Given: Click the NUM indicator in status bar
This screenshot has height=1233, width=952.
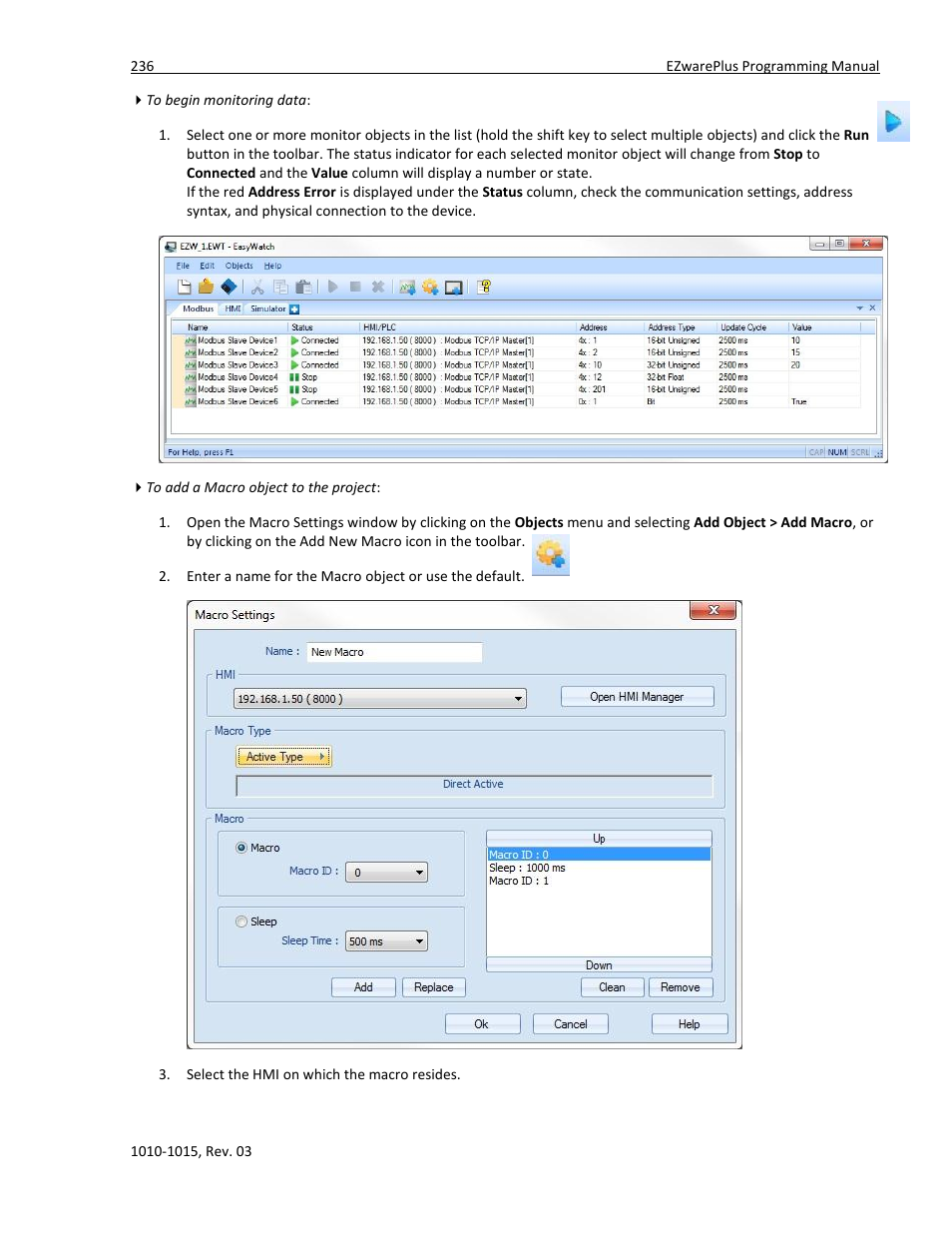Looking at the screenshot, I should coord(837,452).
